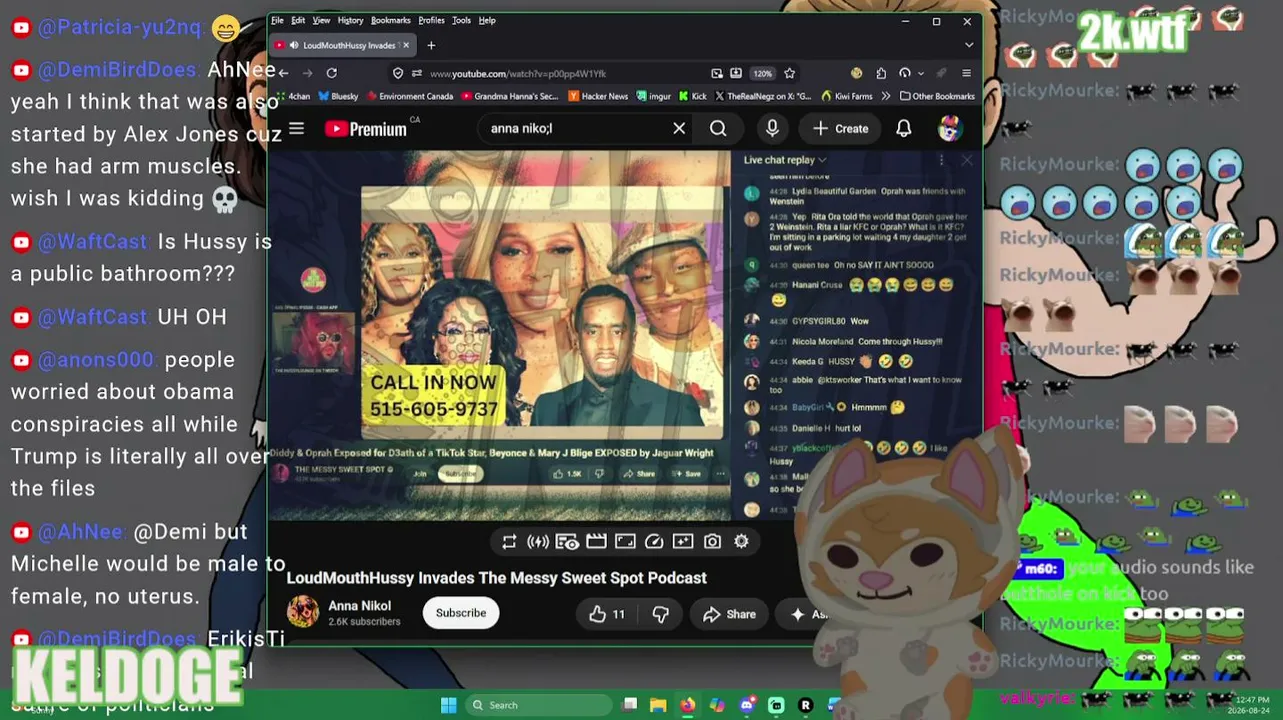Image resolution: width=1283 pixels, height=720 pixels.
Task: Open Discord from the taskbar
Action: 746,705
